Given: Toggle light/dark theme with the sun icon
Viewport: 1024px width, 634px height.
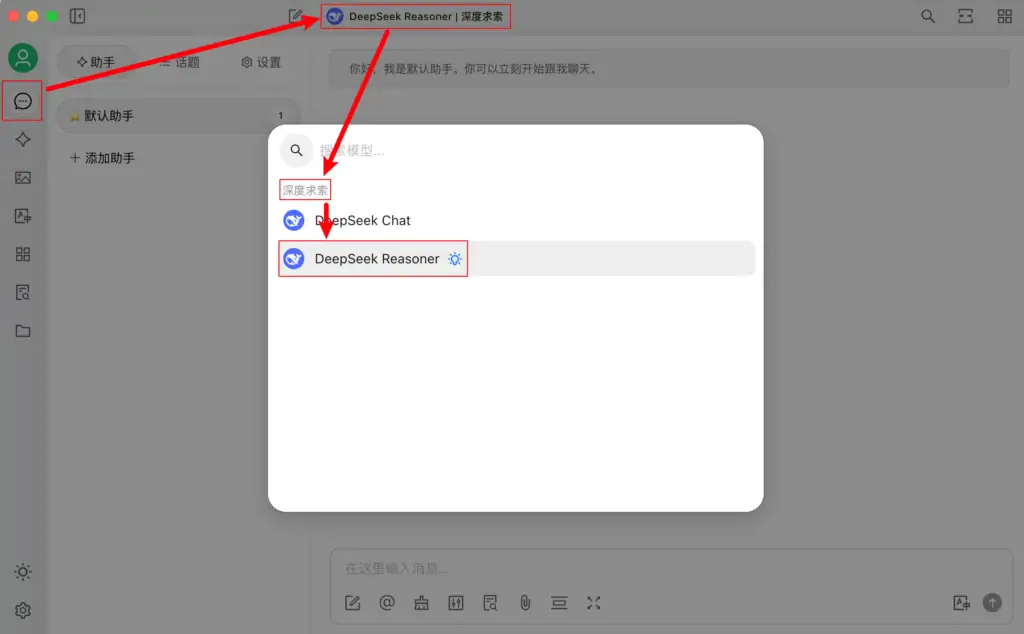Looking at the screenshot, I should [x=22, y=571].
